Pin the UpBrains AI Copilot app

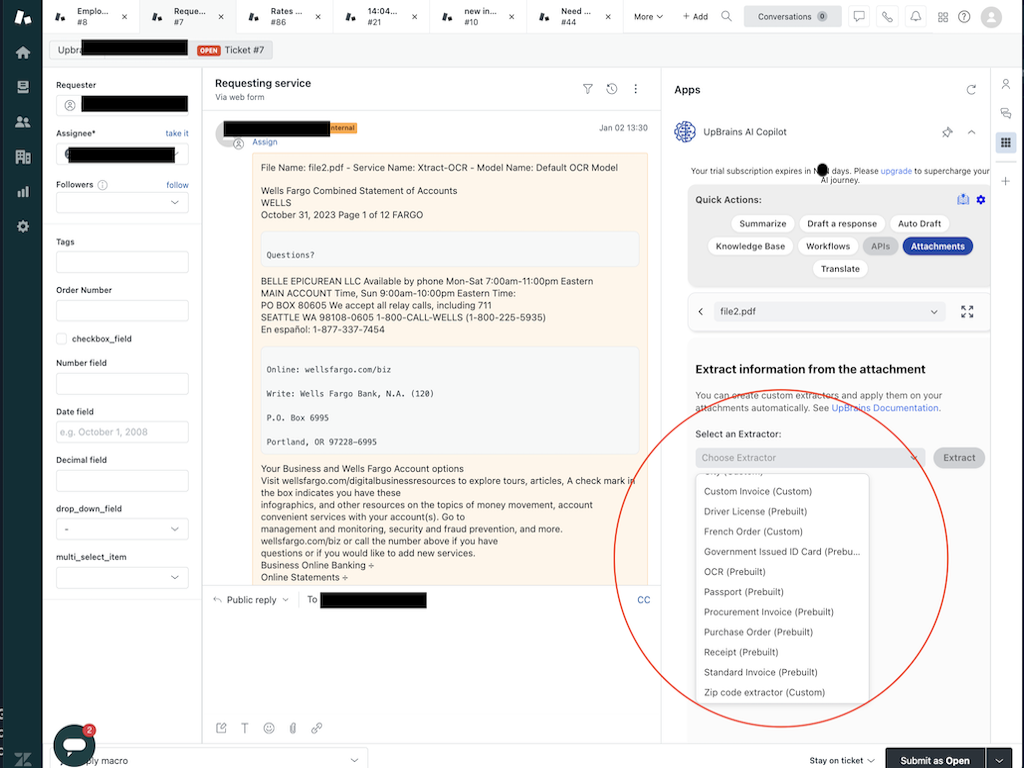[x=947, y=132]
